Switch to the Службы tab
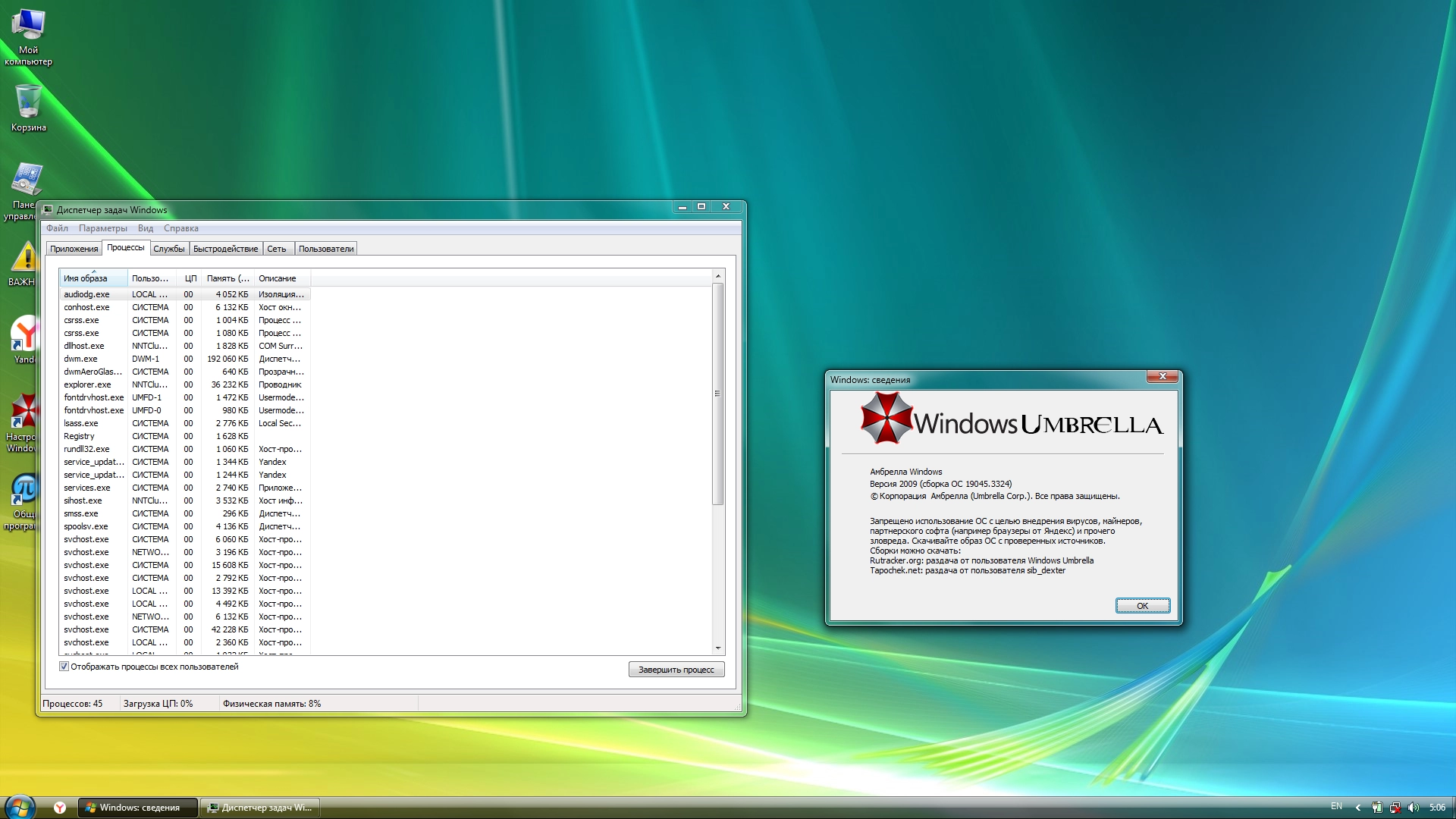 tap(170, 248)
